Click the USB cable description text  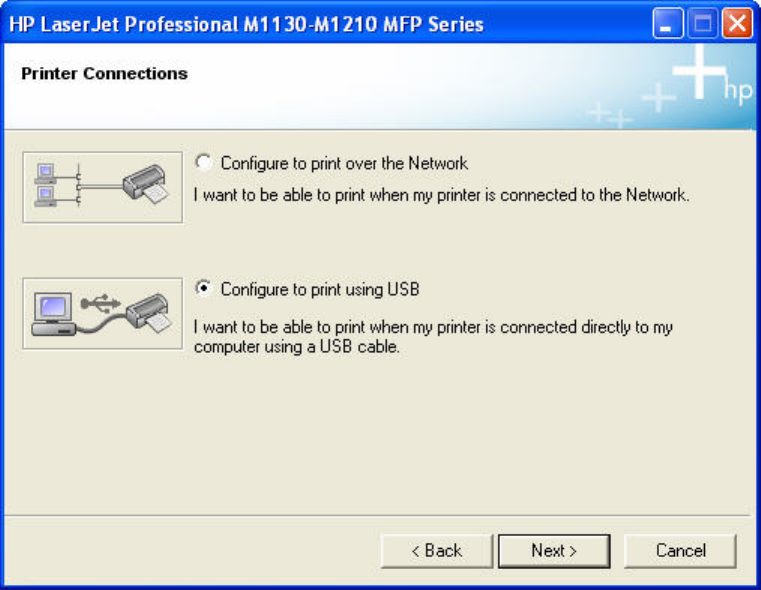click(x=432, y=337)
